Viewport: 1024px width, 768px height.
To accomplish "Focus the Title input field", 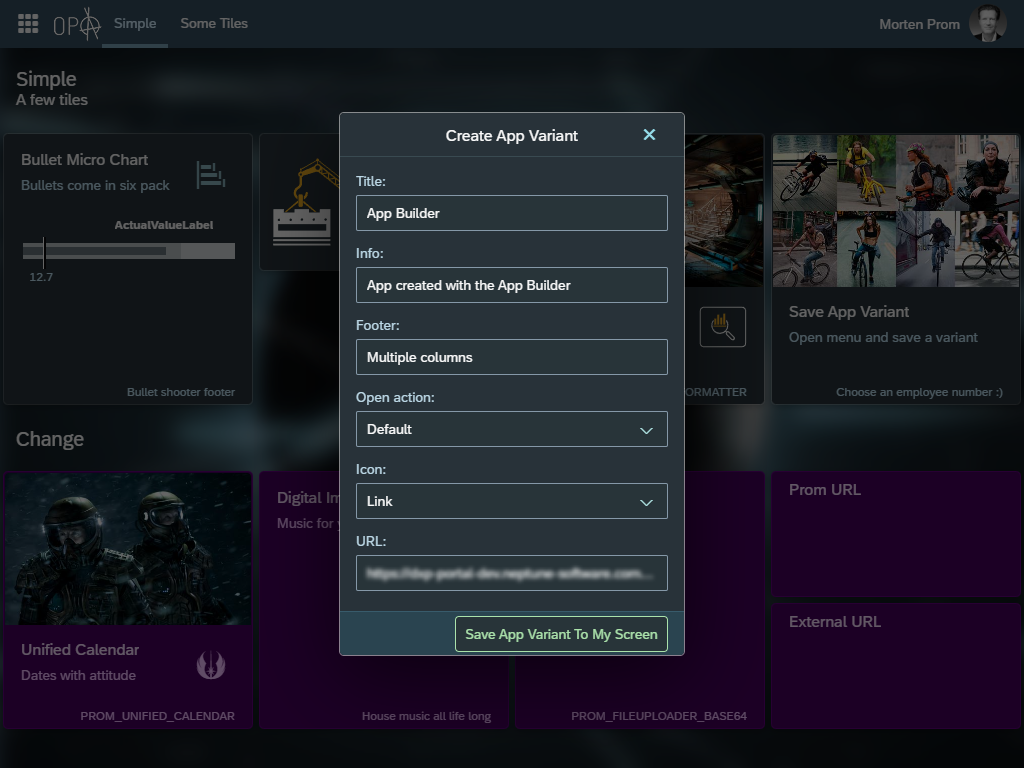I will point(511,213).
